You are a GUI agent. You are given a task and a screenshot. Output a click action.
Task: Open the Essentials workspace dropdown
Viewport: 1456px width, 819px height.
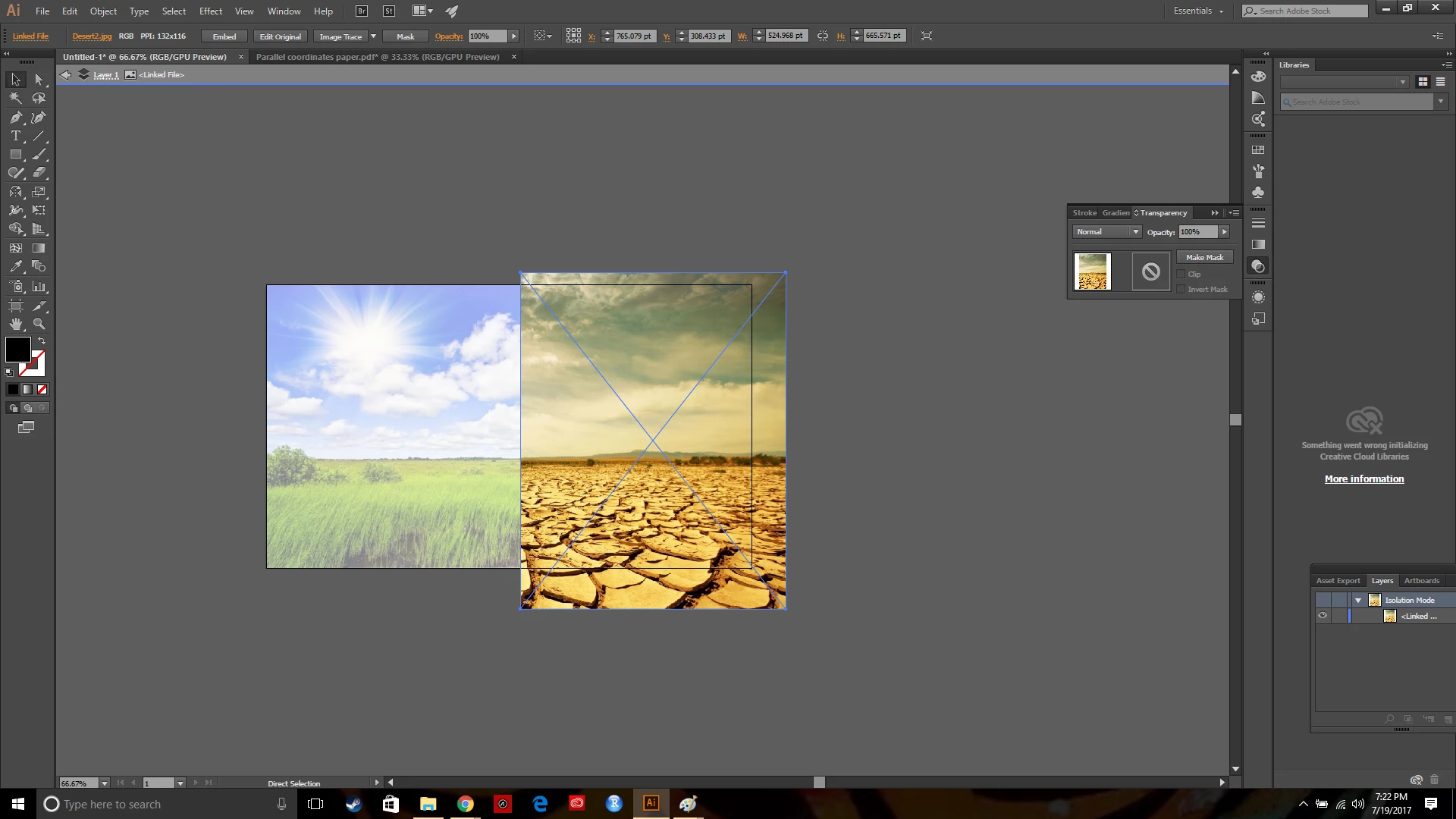[1198, 11]
